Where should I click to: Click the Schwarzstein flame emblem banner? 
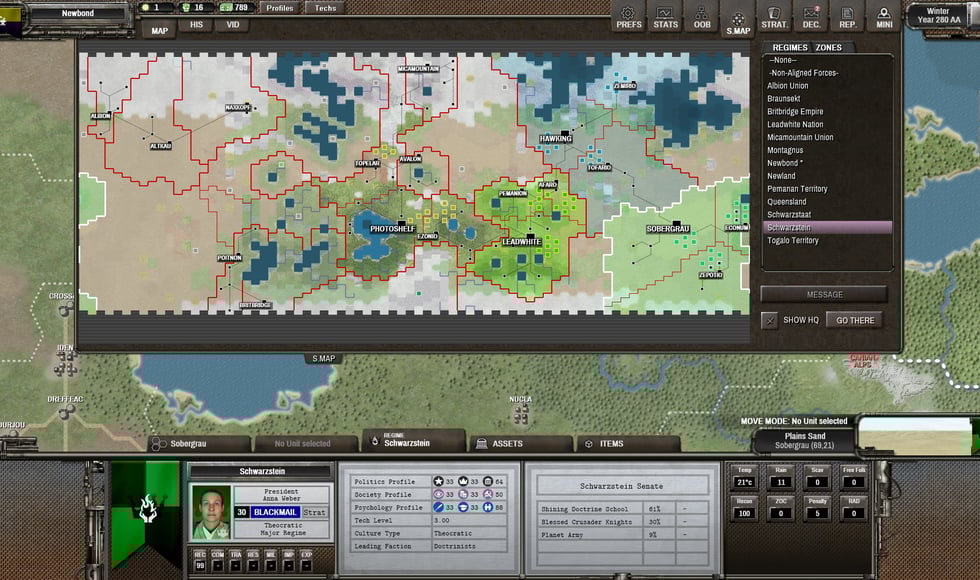[x=148, y=508]
